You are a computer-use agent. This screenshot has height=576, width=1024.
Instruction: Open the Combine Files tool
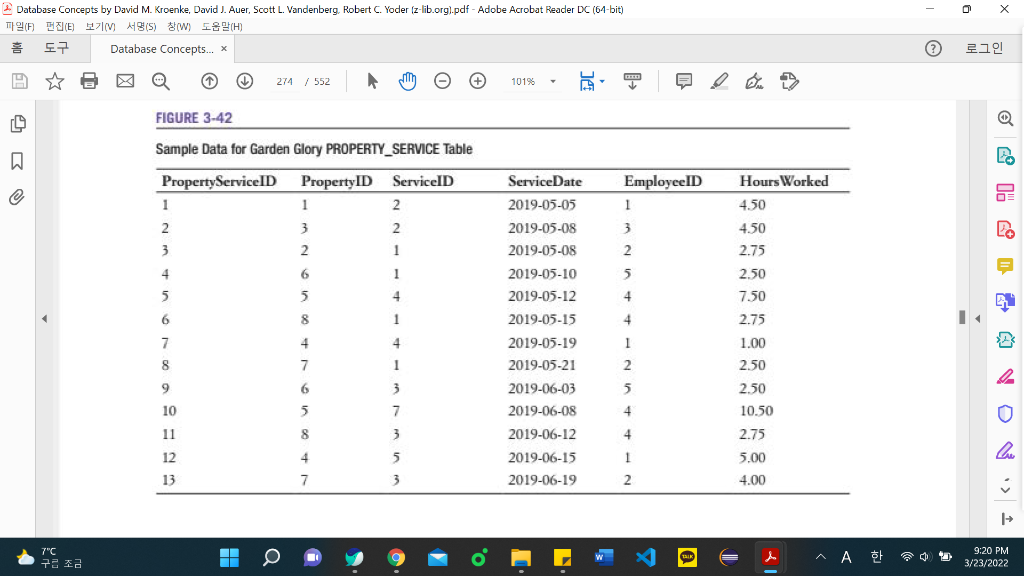[x=1006, y=302]
